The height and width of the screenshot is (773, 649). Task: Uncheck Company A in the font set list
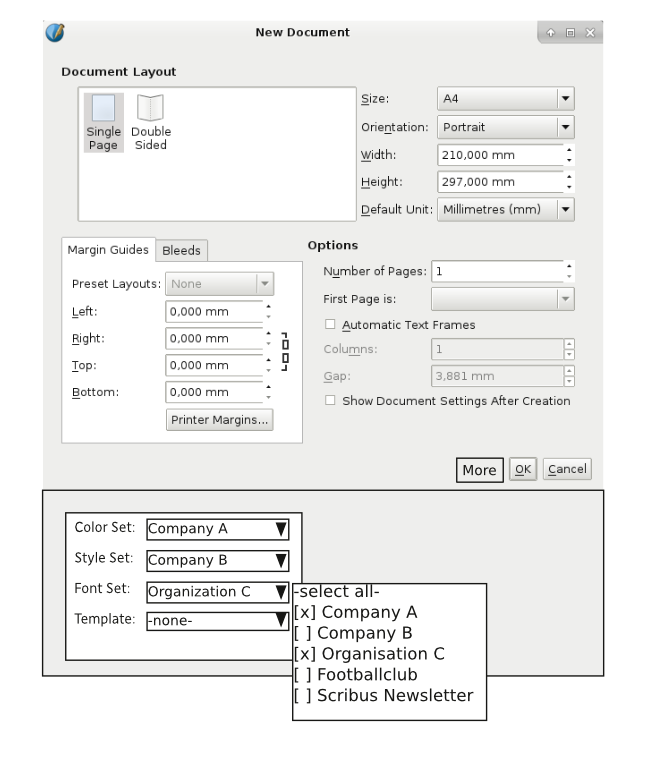coord(303,612)
